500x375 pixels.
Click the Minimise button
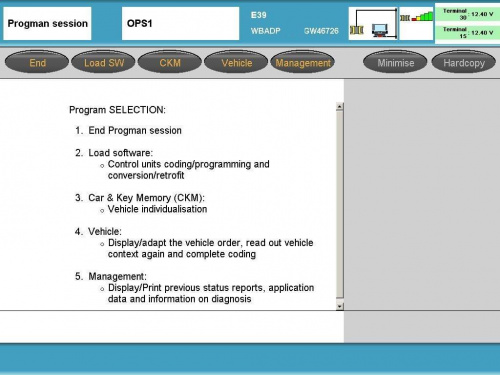[x=395, y=62]
